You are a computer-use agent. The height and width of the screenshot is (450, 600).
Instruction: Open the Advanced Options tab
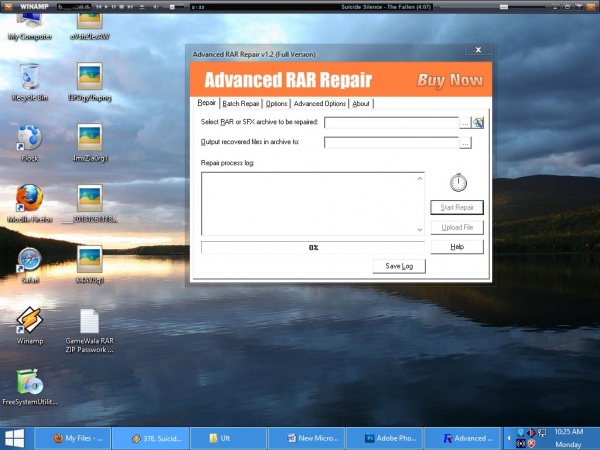point(320,104)
